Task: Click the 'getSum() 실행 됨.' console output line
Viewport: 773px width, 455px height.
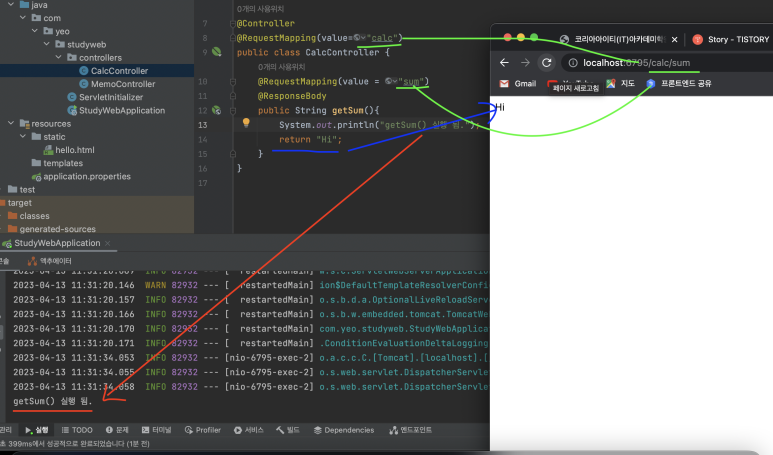Action: (53, 401)
